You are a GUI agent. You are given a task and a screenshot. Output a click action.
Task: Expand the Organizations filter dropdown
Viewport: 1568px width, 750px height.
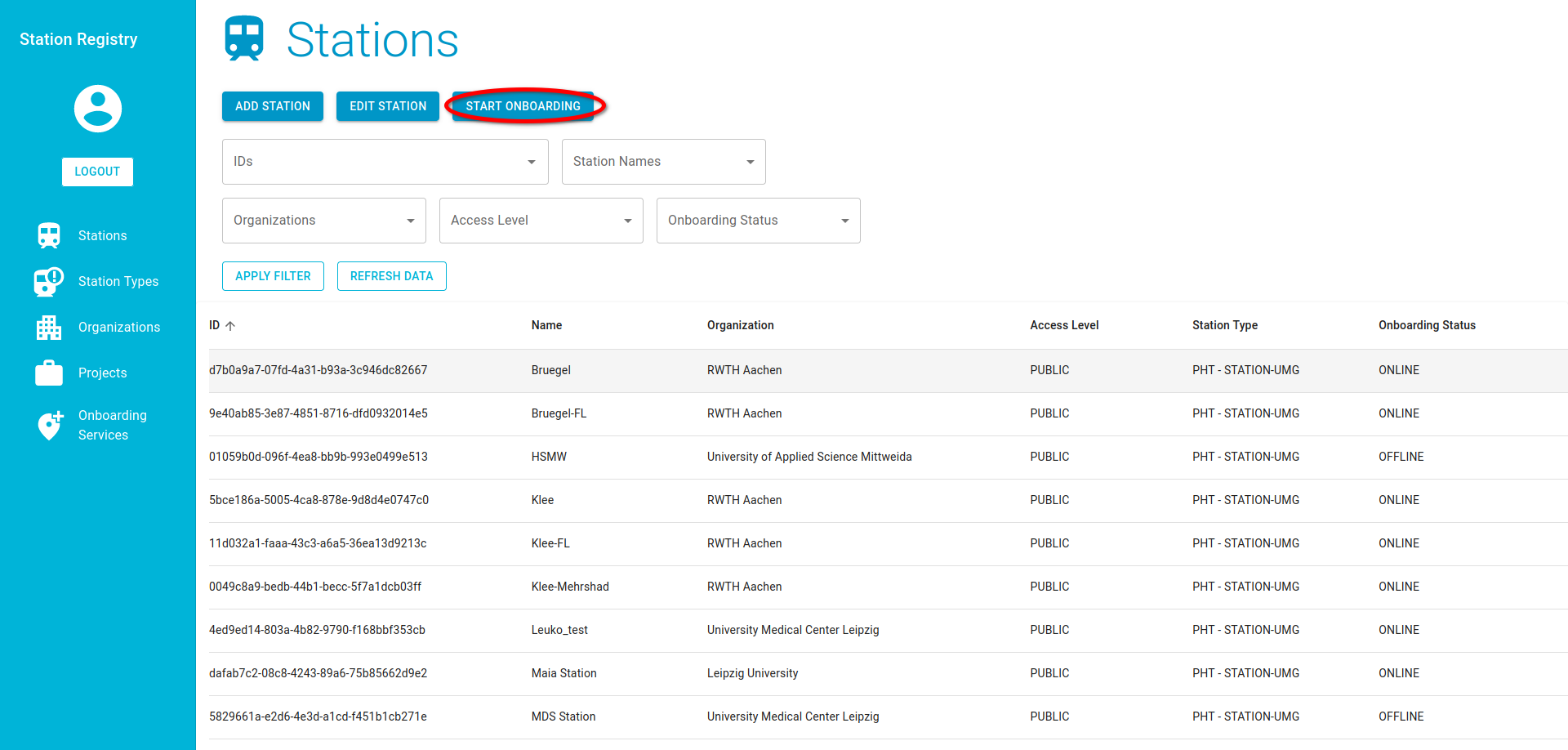coord(324,221)
